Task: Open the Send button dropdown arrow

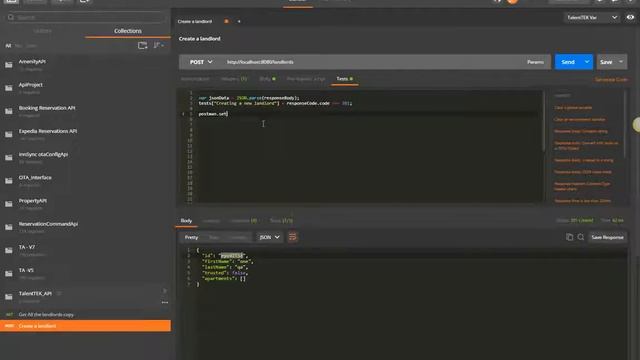Action: coord(587,62)
